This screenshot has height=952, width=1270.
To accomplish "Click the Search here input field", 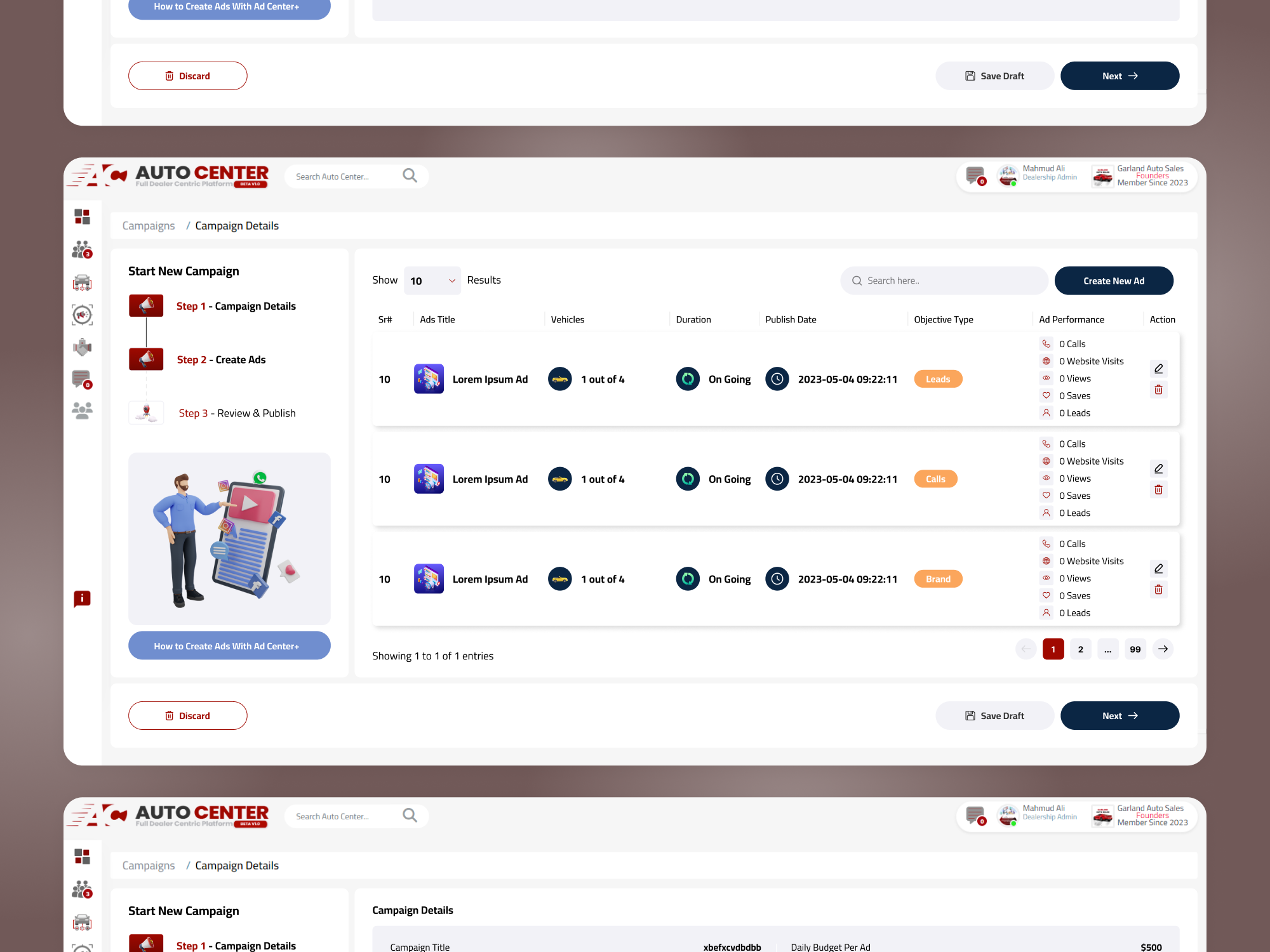I will point(944,281).
